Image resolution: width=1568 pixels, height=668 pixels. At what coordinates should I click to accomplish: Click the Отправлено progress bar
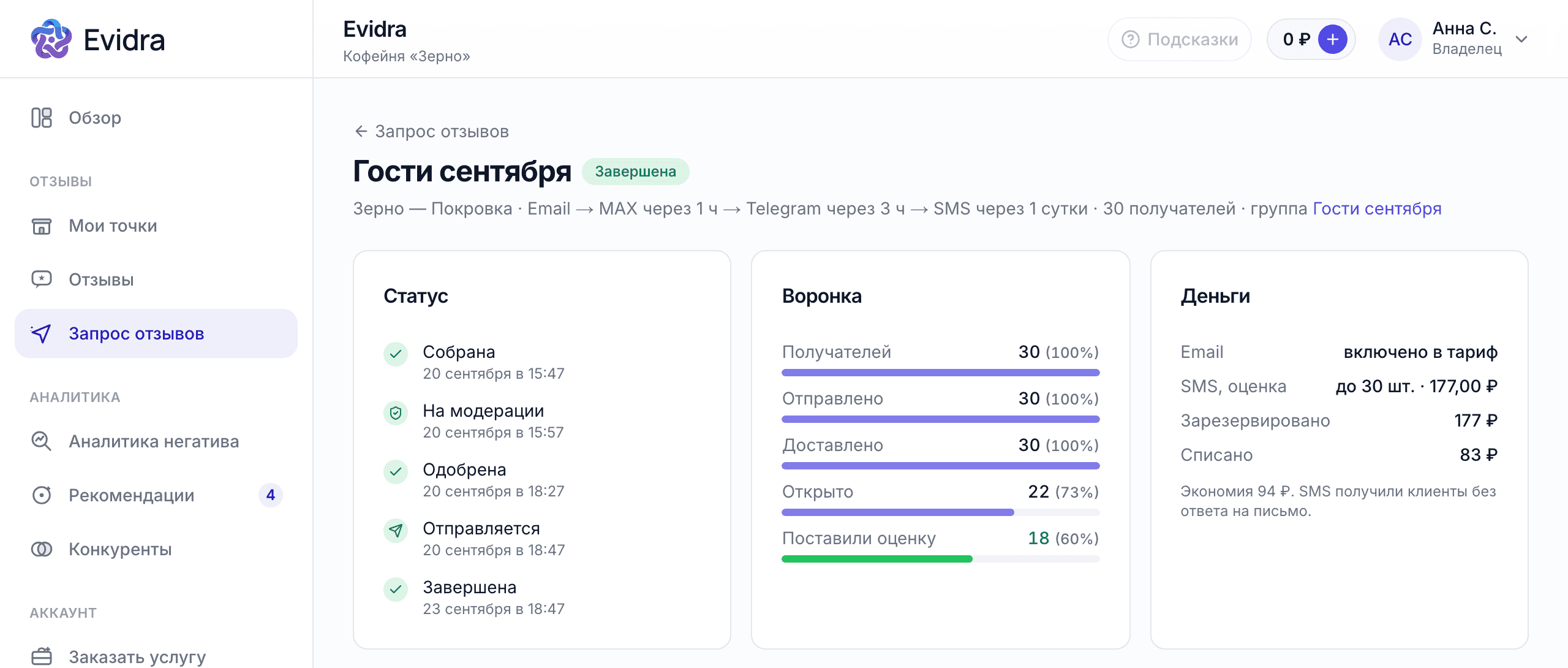[941, 419]
